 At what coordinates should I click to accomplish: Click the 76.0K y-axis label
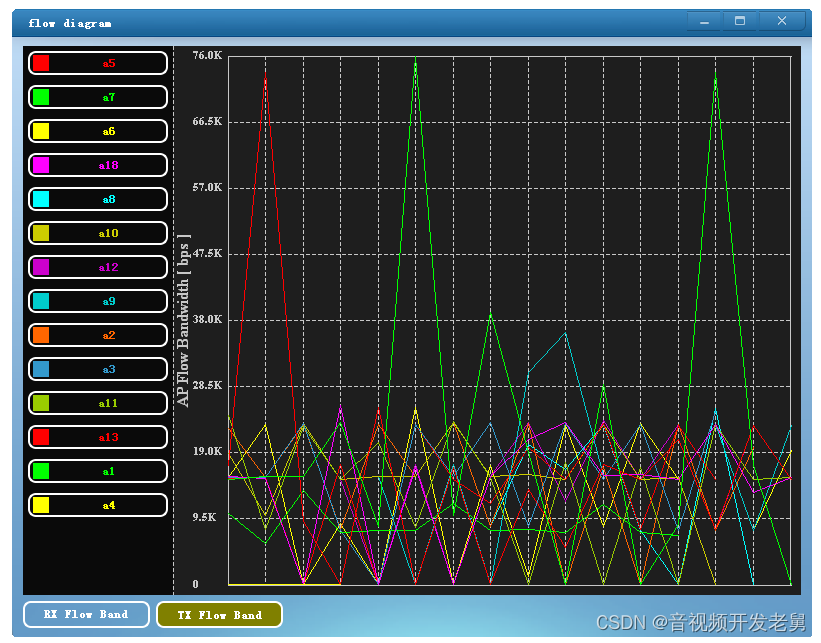(207, 55)
